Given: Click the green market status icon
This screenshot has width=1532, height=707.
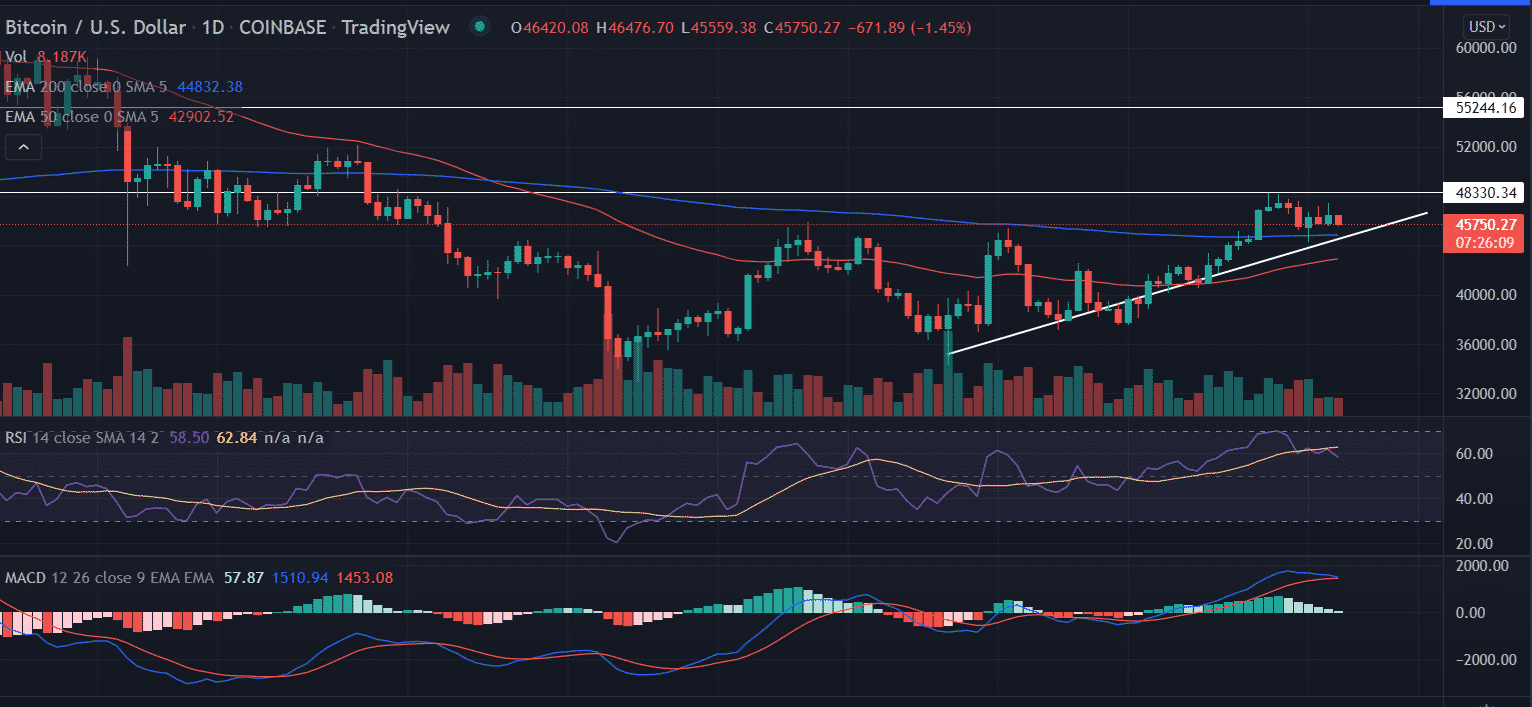Looking at the screenshot, I should (481, 27).
